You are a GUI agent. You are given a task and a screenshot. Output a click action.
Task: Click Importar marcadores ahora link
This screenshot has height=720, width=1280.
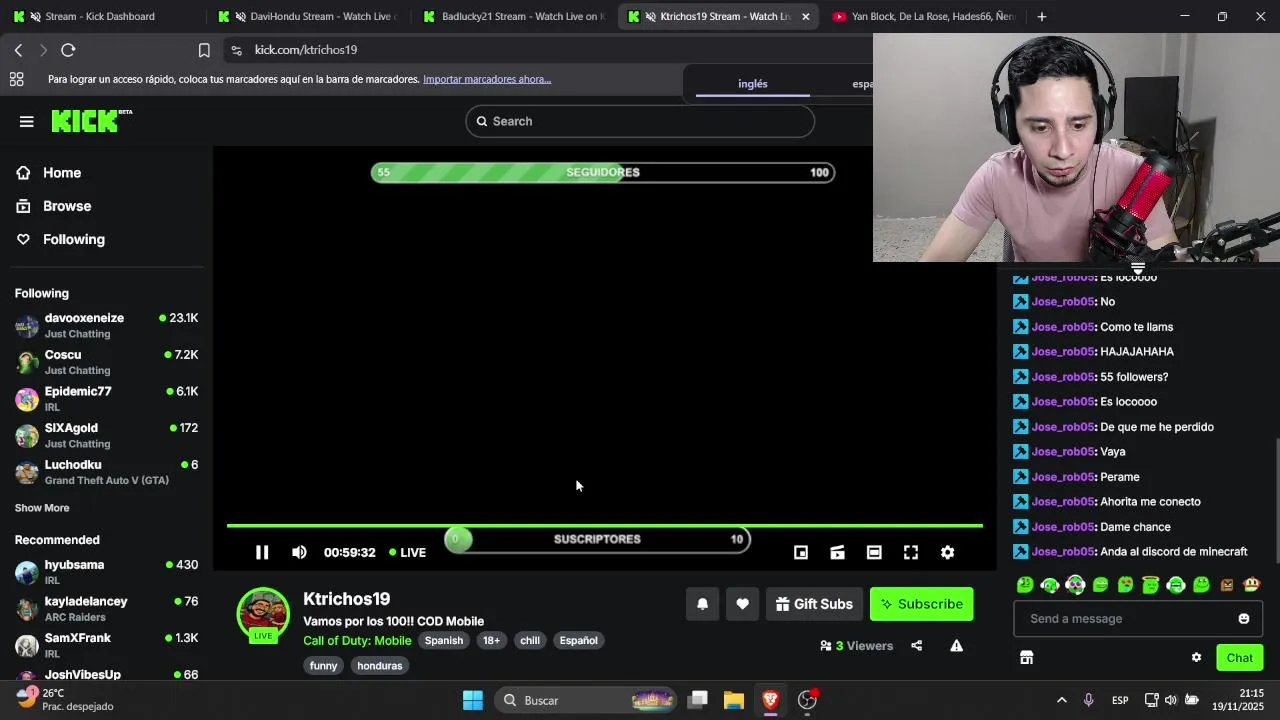click(x=487, y=79)
